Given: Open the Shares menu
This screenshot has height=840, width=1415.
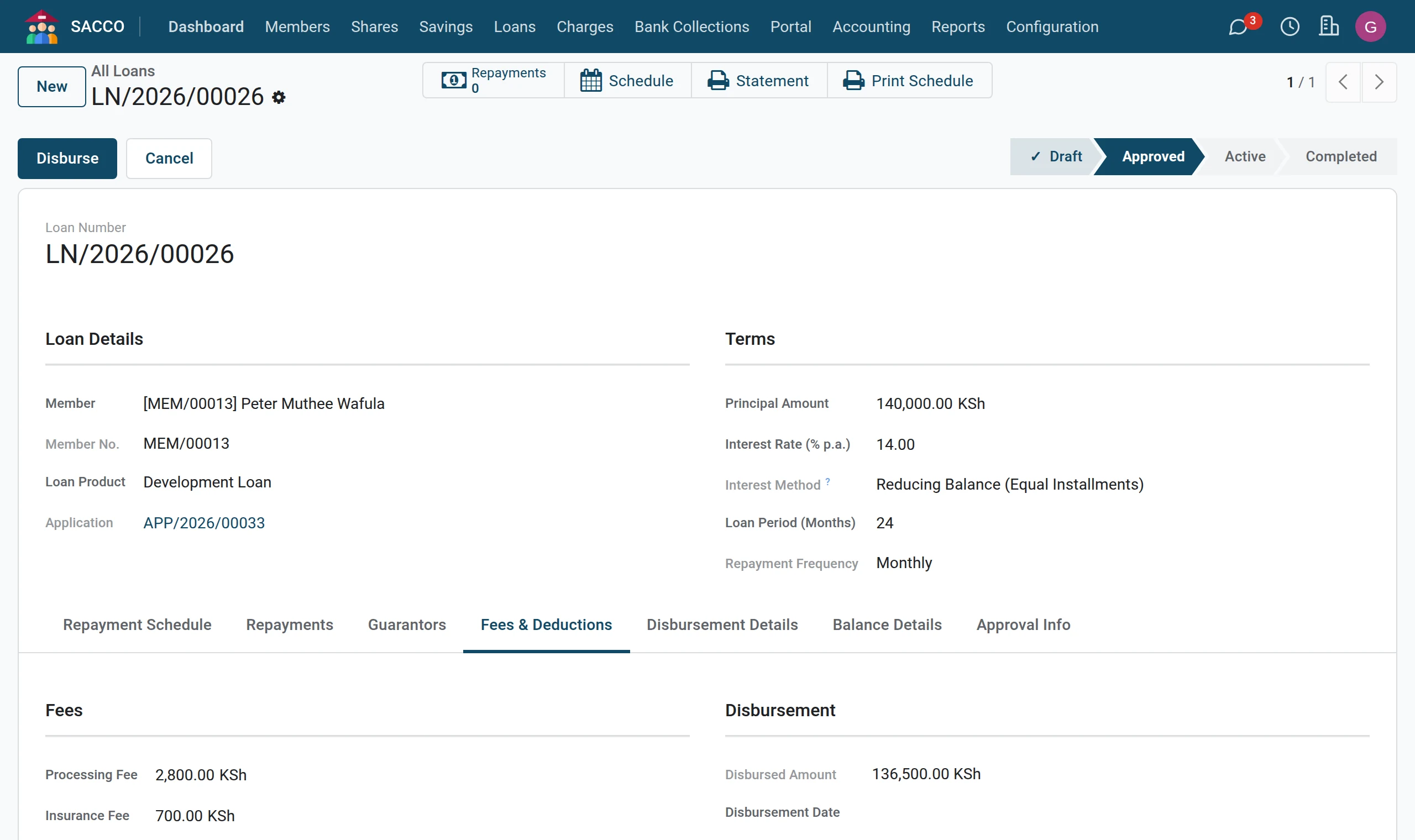Looking at the screenshot, I should click(x=374, y=27).
